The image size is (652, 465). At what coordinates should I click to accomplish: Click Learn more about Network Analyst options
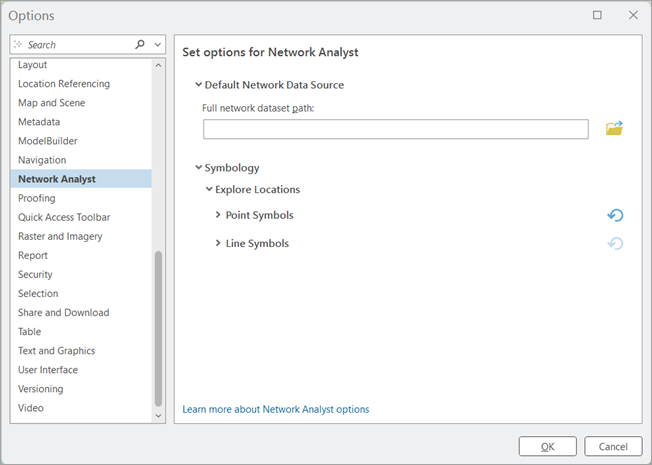276,409
